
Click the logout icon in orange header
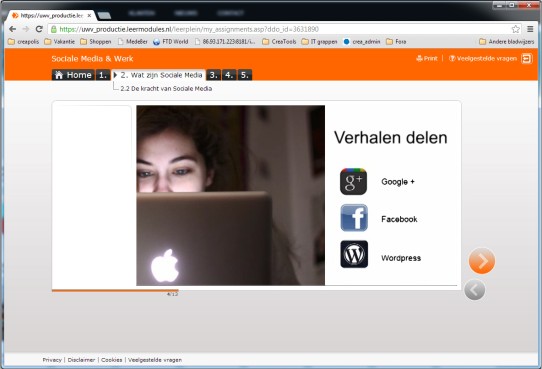[x=527, y=59]
